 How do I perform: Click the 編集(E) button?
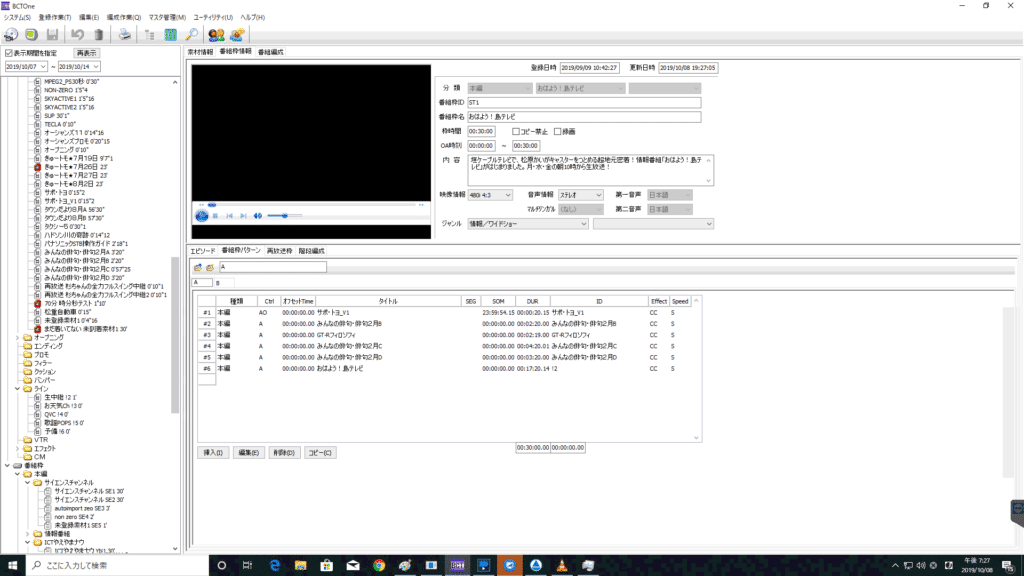tap(248, 453)
